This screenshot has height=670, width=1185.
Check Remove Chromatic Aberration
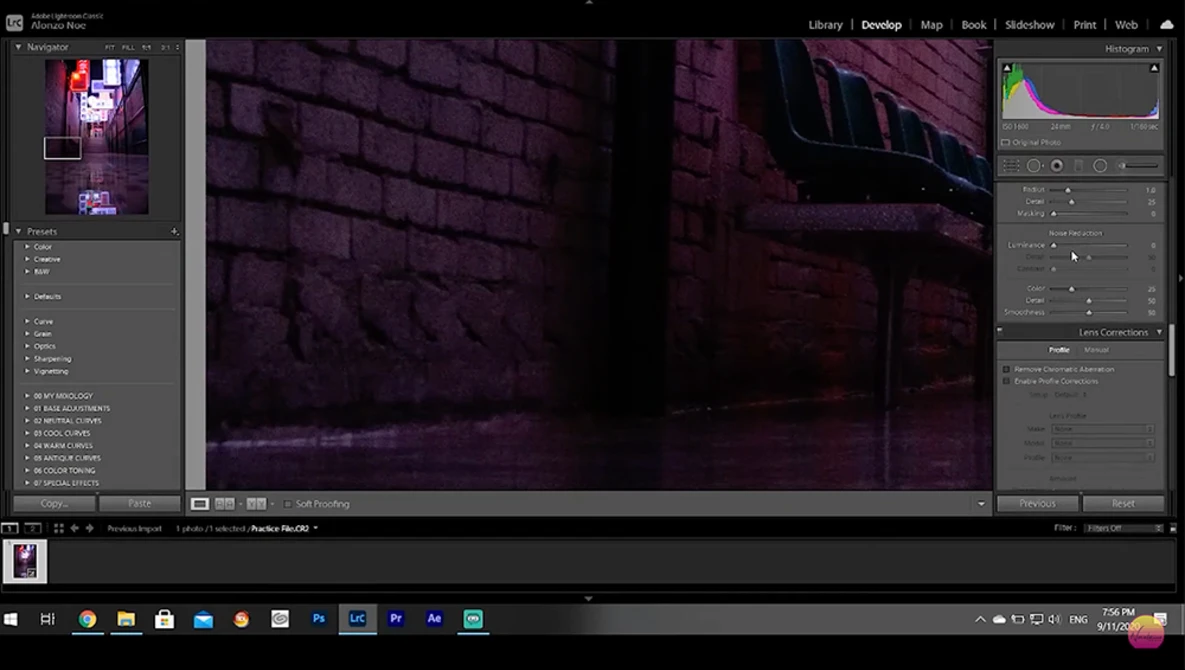(x=1006, y=369)
